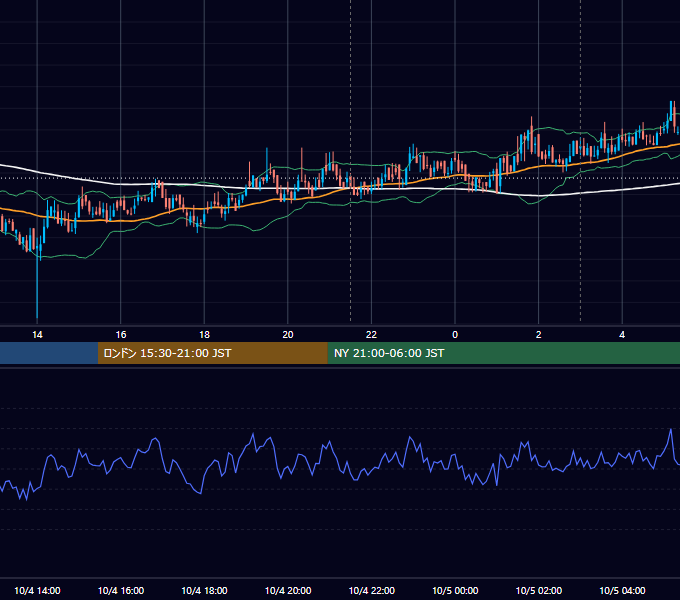
Task: Click the 10/4 20:00 time label
Action: pyautogui.click(x=288, y=590)
